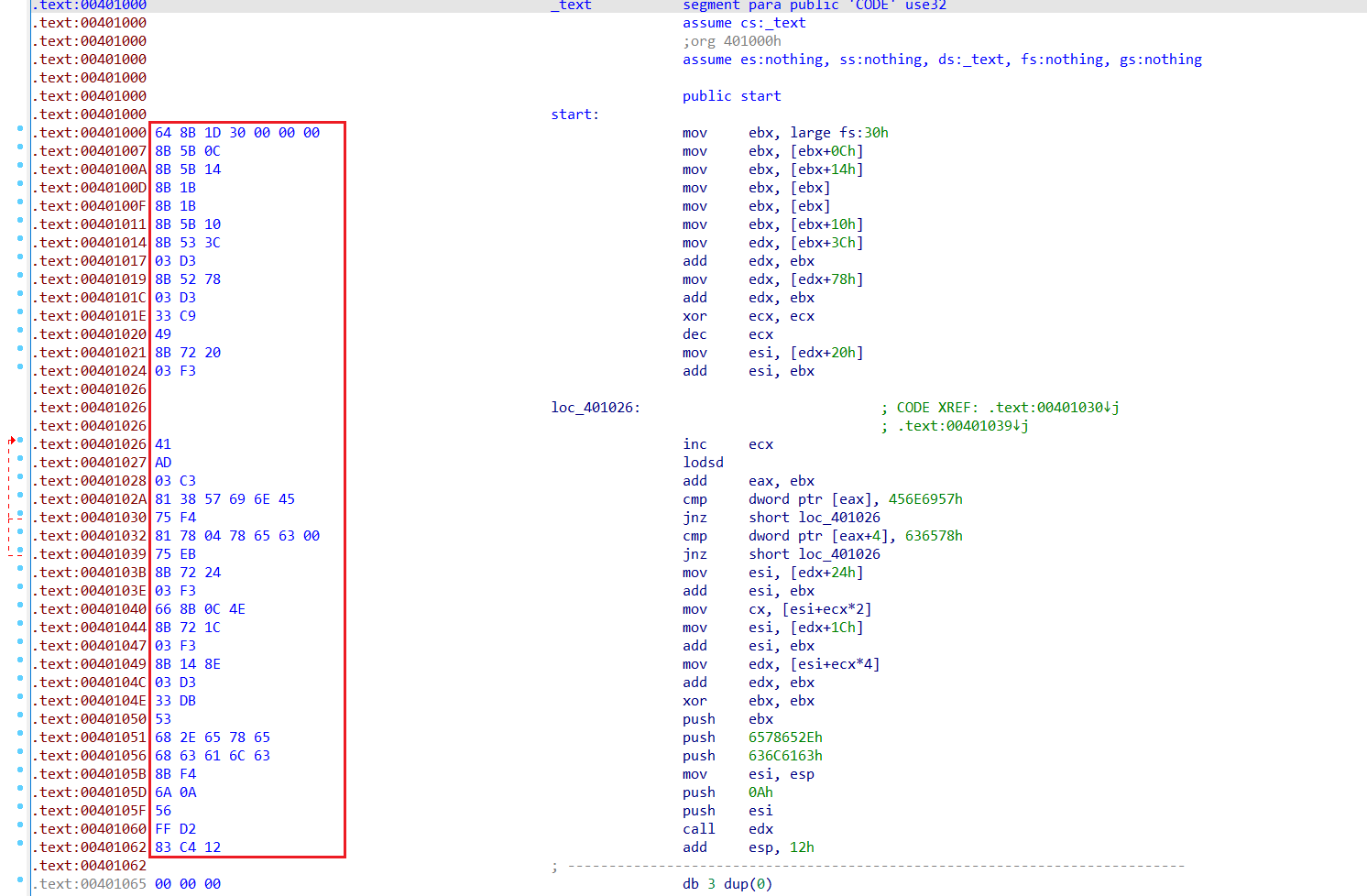The image size is (1367, 896).
Task: Select the 83 C4 12 opcode bytes
Action: pyautogui.click(x=188, y=847)
